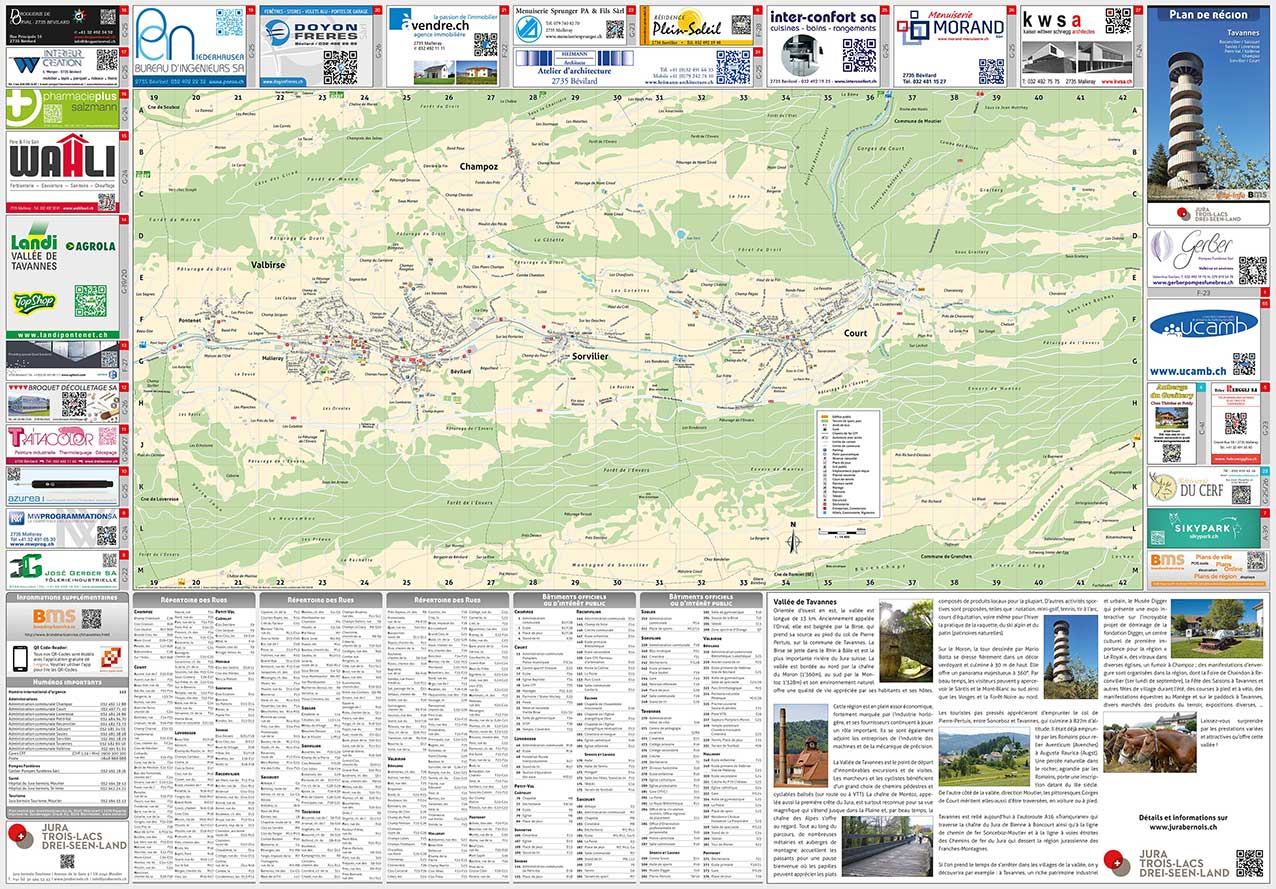Click the QR code in the inter-confort ad

tap(858, 56)
